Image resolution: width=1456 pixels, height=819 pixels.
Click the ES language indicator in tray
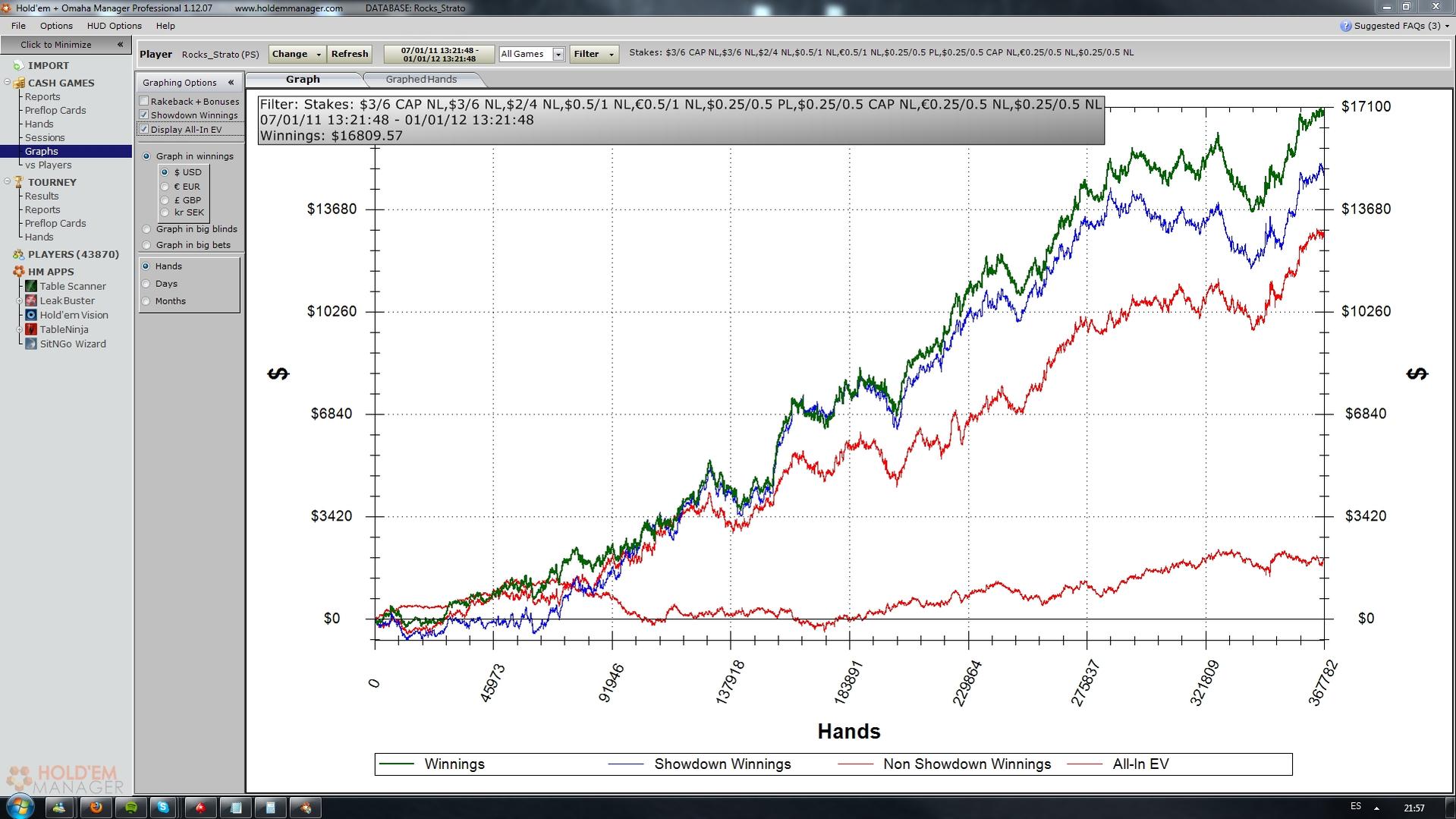(1356, 806)
